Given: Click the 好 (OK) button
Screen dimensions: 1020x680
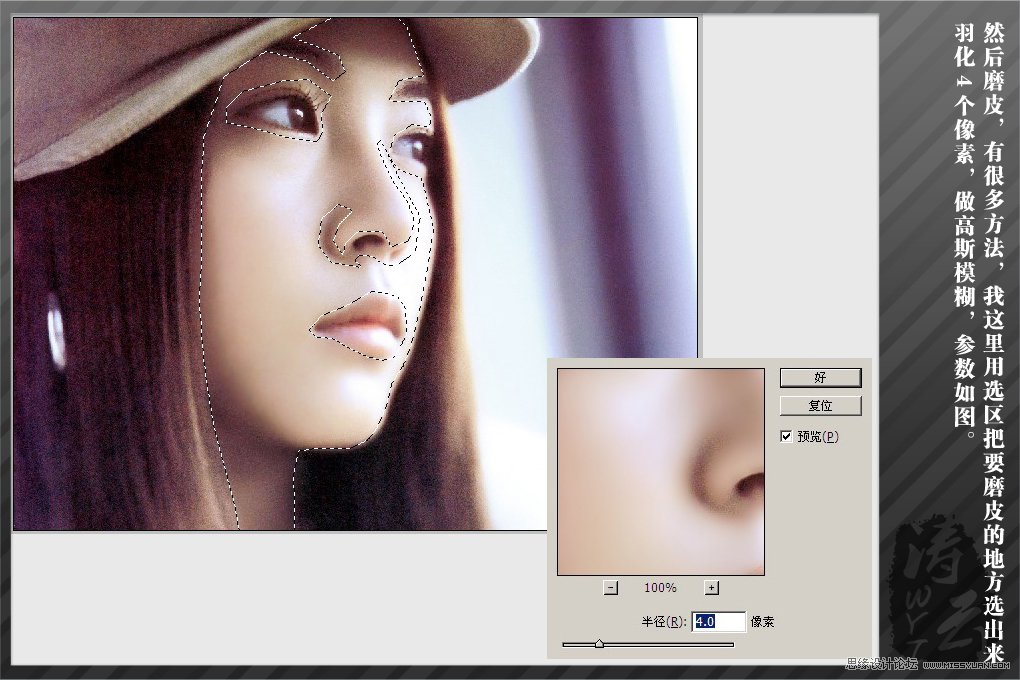Looking at the screenshot, I should (820, 377).
